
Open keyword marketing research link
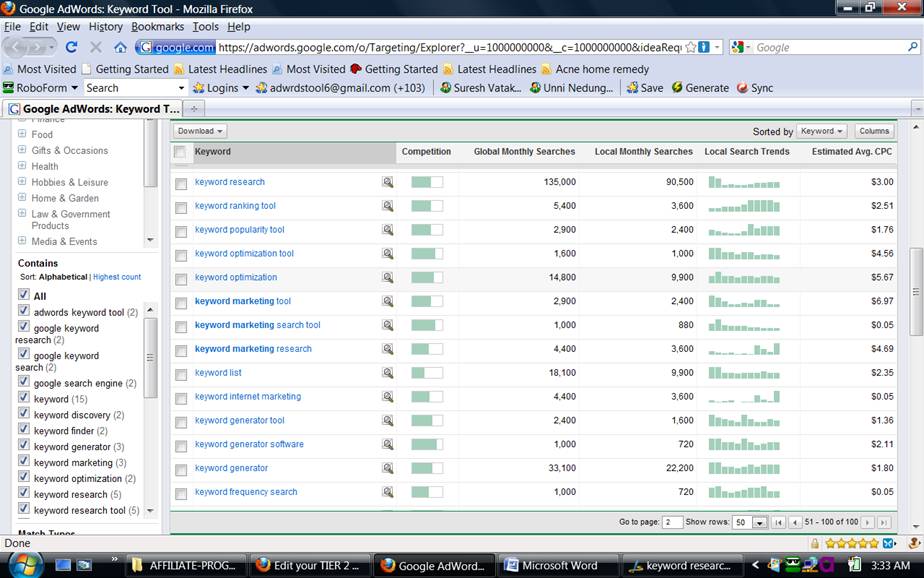coord(253,349)
